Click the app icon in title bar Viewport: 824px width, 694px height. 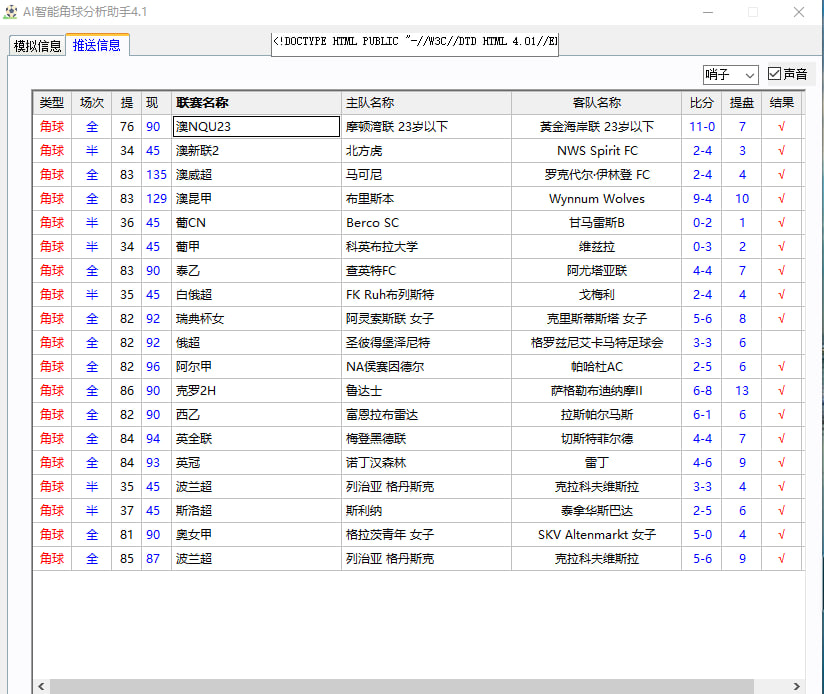(10, 13)
